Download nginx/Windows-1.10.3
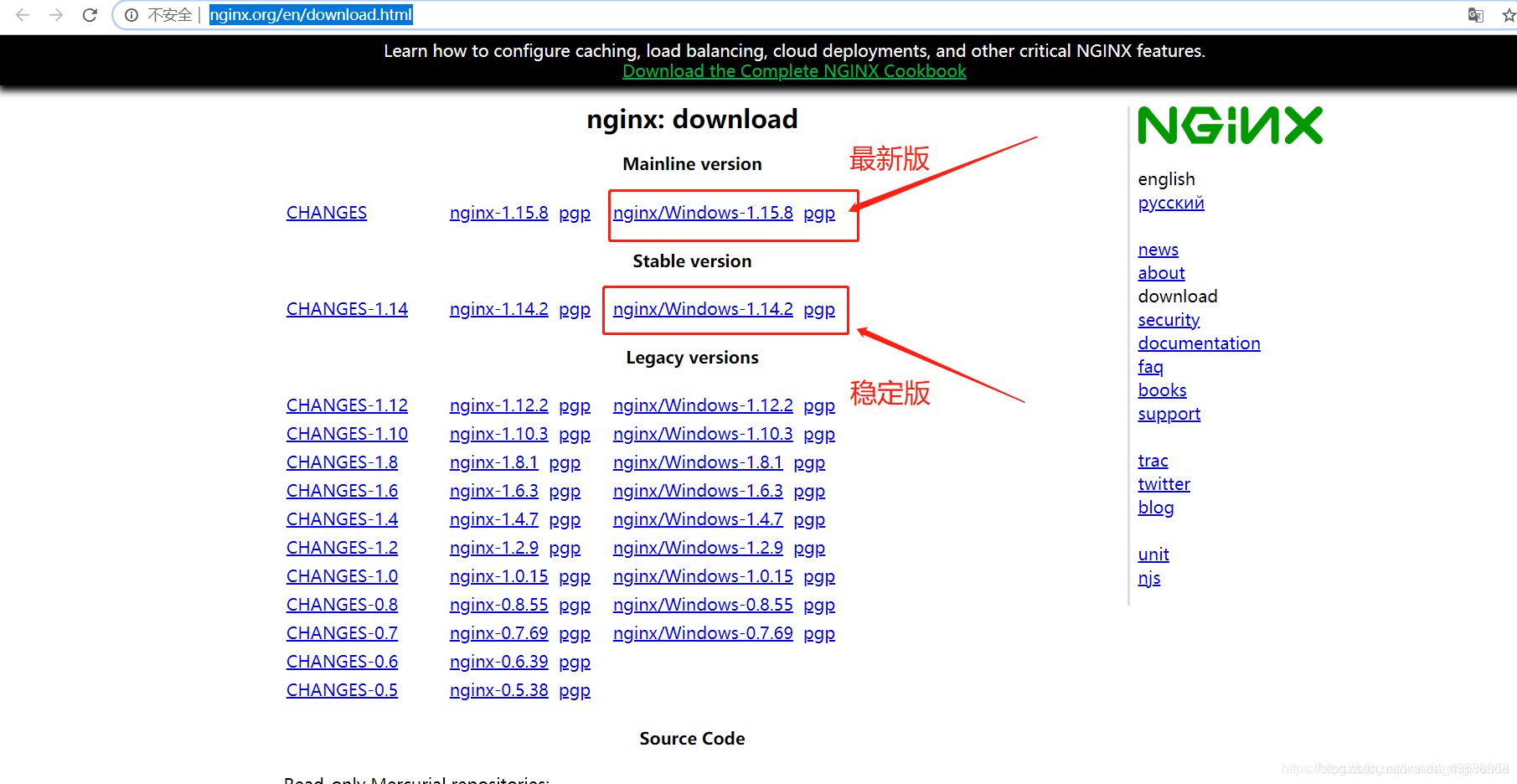This screenshot has height=784, width=1517. pyautogui.click(x=703, y=434)
